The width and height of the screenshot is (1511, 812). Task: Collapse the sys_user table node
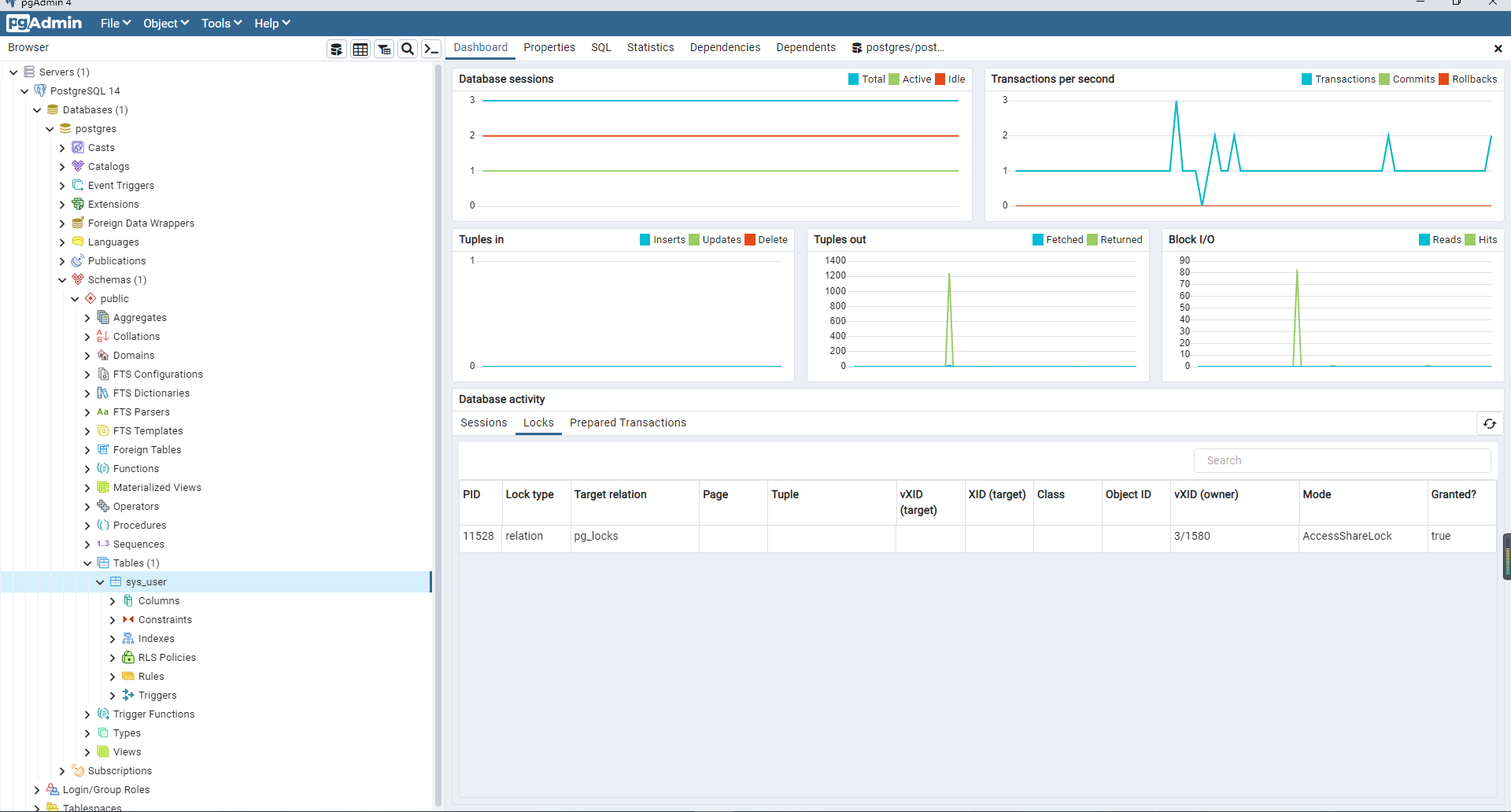point(100,582)
